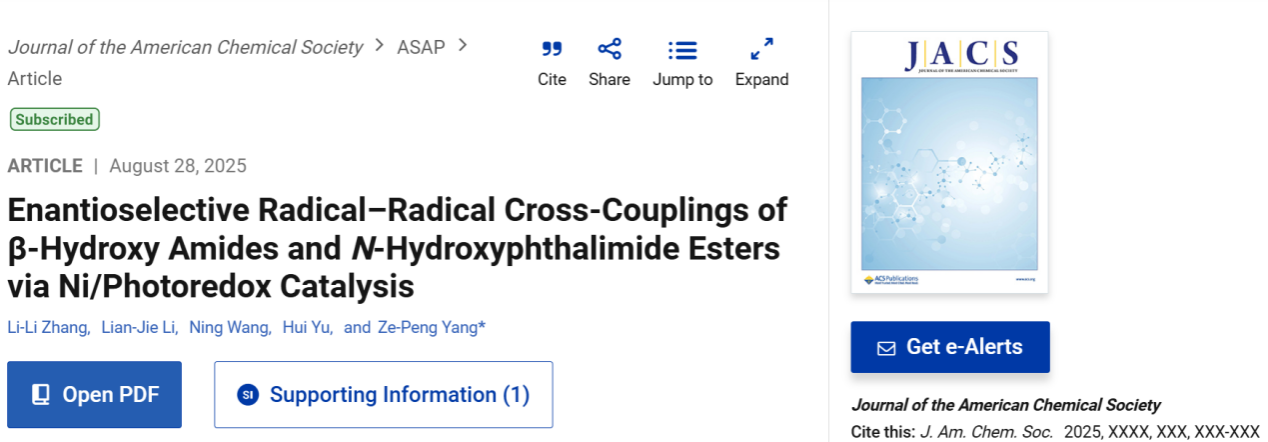Click the PDF document icon
1268x442 pixels.
click(41, 395)
